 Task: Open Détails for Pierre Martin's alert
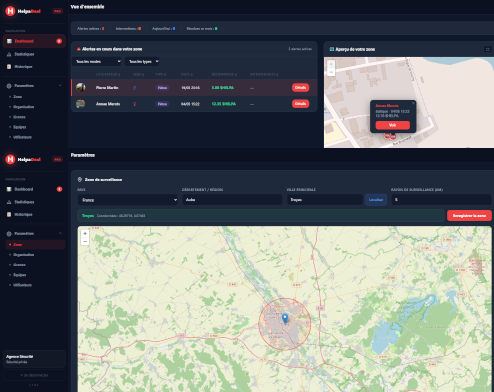point(300,88)
